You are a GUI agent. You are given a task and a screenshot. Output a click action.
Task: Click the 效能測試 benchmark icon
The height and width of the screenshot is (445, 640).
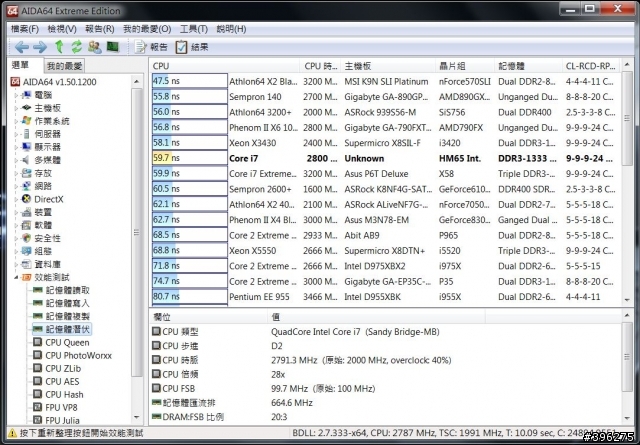tap(26, 278)
